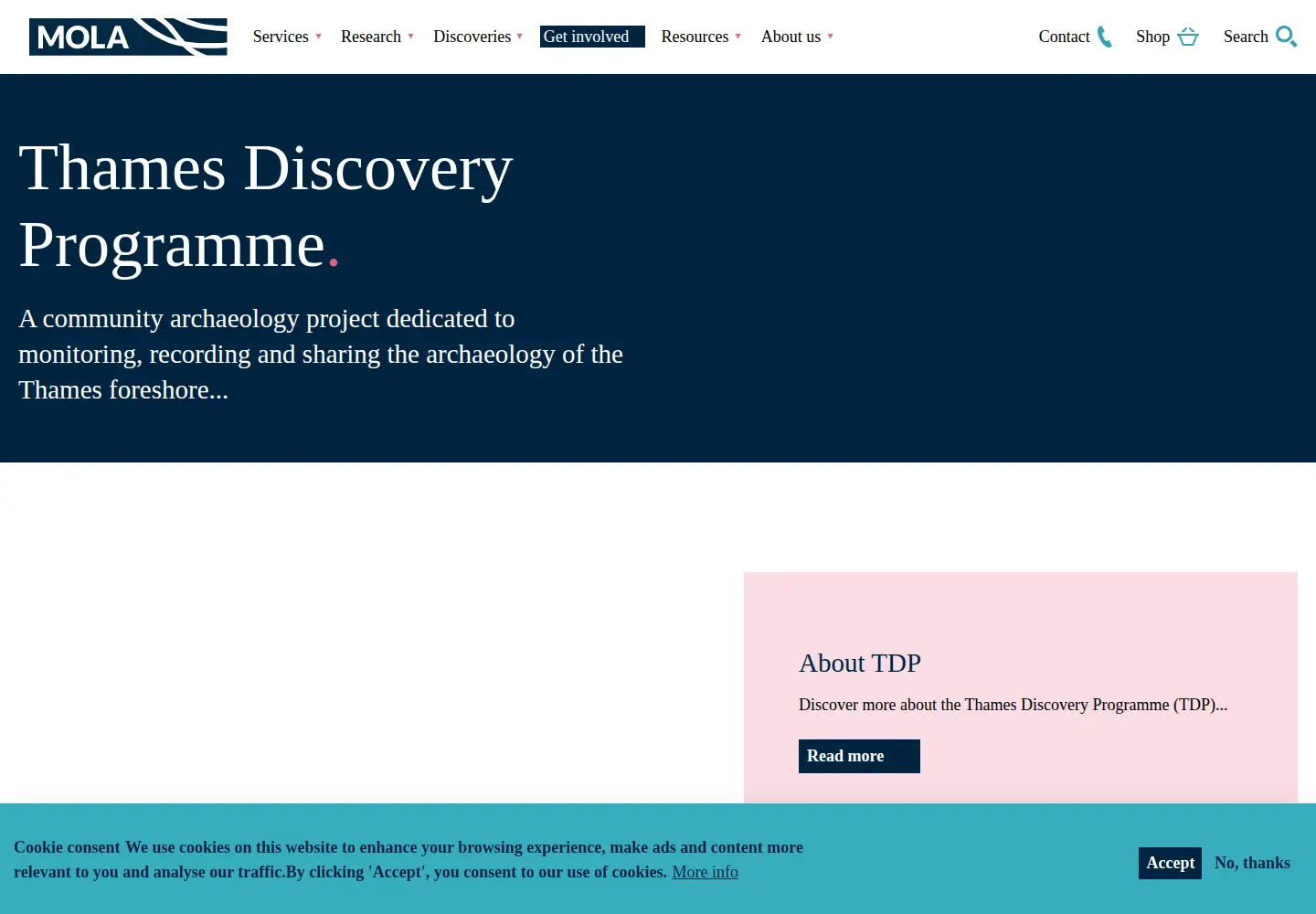Screen dimensions: 1316x914
Task: Go to the Shop link
Action: (1152, 37)
